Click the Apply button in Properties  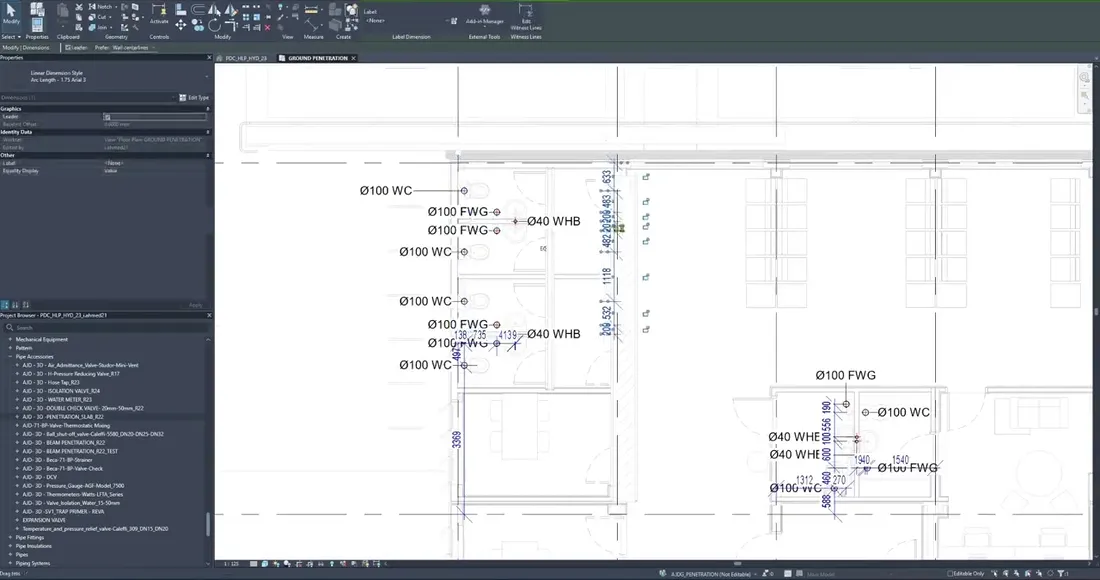tap(196, 305)
